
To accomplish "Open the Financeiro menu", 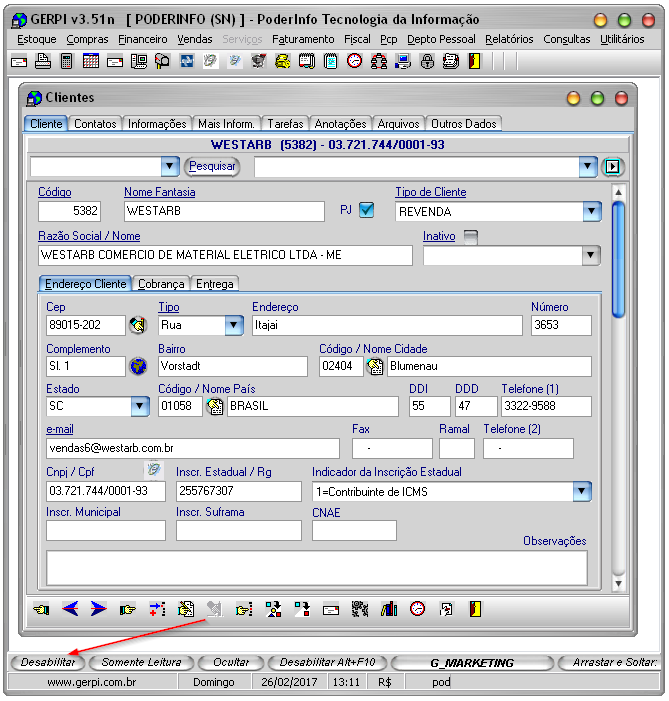I will (x=143, y=39).
